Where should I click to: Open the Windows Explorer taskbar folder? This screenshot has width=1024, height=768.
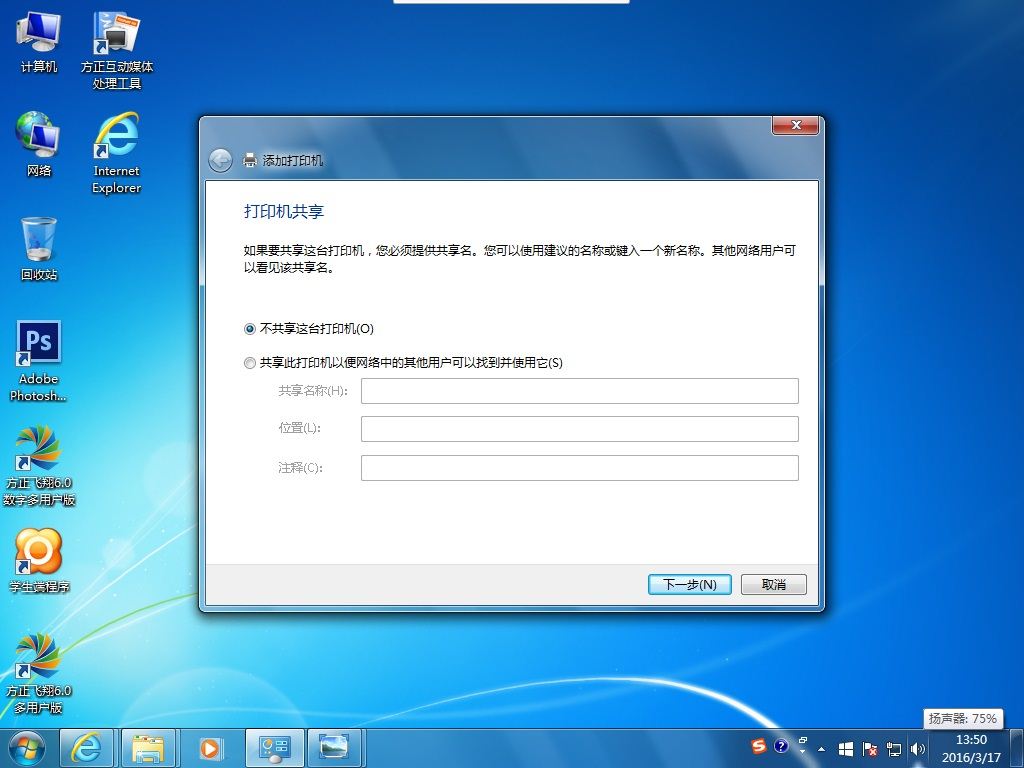pyautogui.click(x=148, y=748)
